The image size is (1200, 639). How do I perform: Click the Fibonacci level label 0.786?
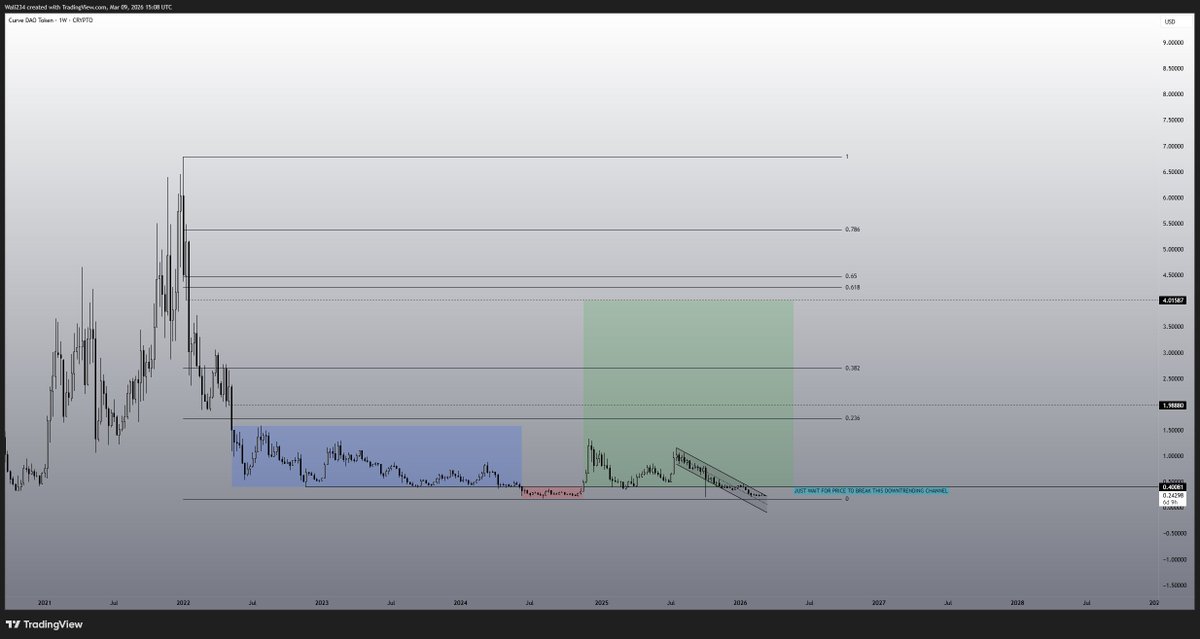[852, 230]
